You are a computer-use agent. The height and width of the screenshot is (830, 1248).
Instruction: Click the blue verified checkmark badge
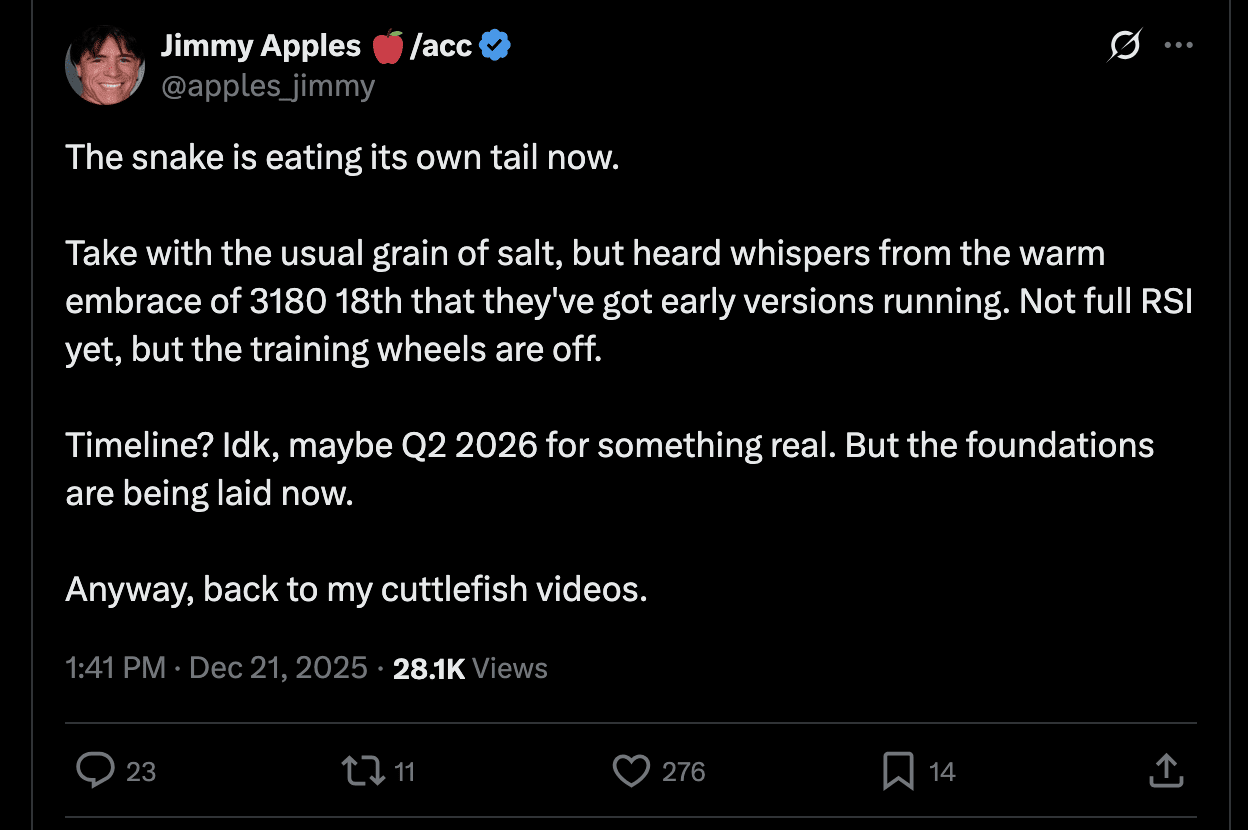pos(495,46)
